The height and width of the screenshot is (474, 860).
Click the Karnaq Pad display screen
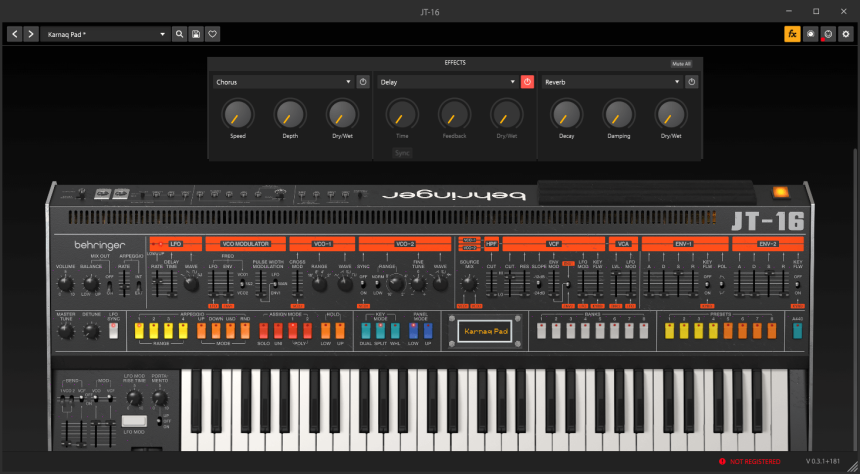pyautogui.click(x=485, y=331)
